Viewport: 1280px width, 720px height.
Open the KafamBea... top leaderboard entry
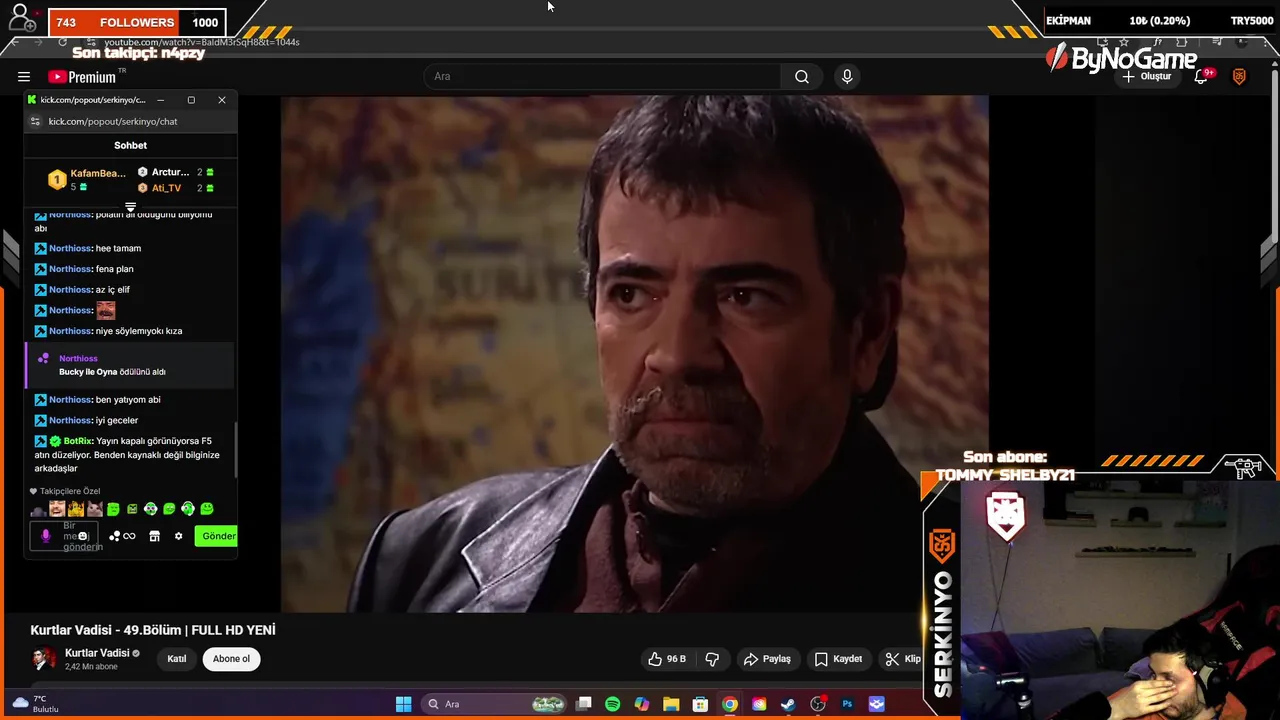pyautogui.click(x=87, y=180)
